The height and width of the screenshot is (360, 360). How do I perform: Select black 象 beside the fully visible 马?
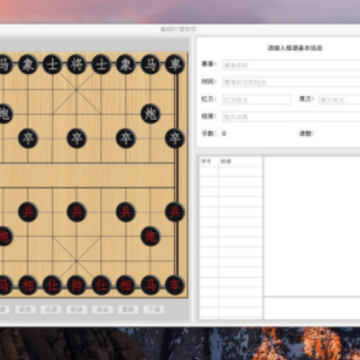(x=126, y=64)
